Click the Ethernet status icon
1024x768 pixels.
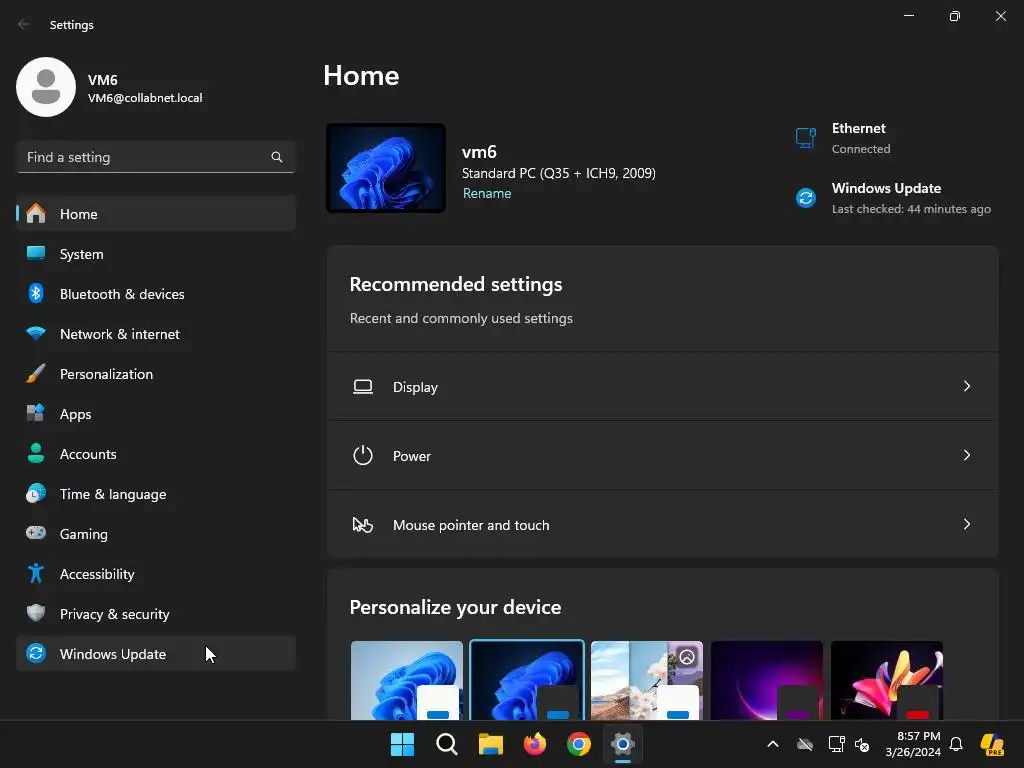click(806, 138)
